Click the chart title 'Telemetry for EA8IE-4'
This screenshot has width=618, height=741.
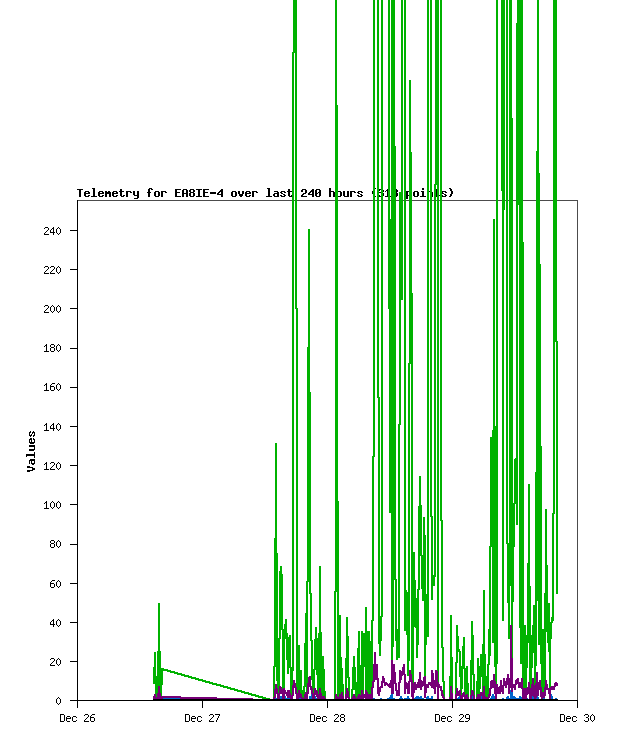coord(150,193)
